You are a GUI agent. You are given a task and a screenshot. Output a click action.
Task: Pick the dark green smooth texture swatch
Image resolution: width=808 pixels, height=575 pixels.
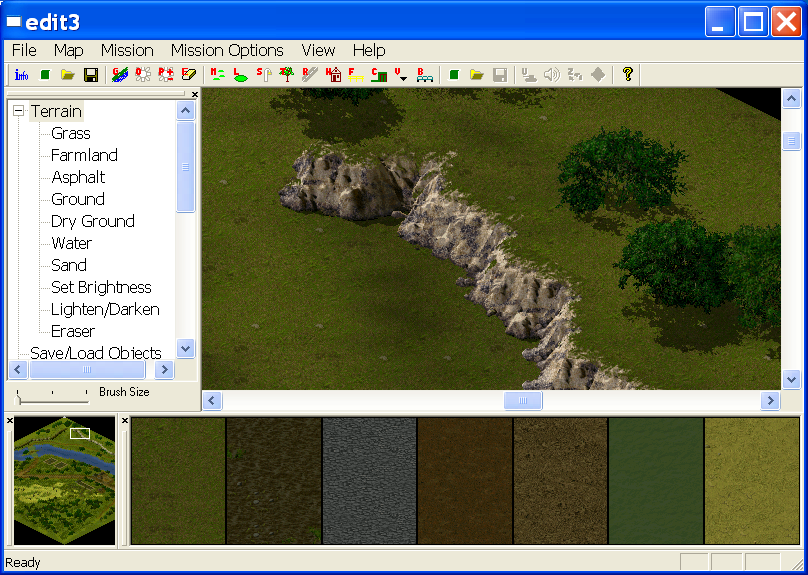click(656, 481)
